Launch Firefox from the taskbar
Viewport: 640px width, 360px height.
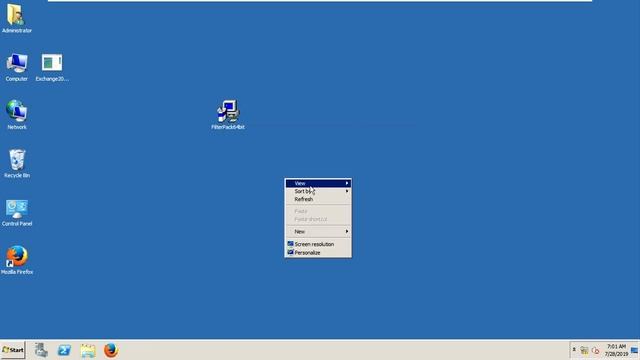point(111,350)
